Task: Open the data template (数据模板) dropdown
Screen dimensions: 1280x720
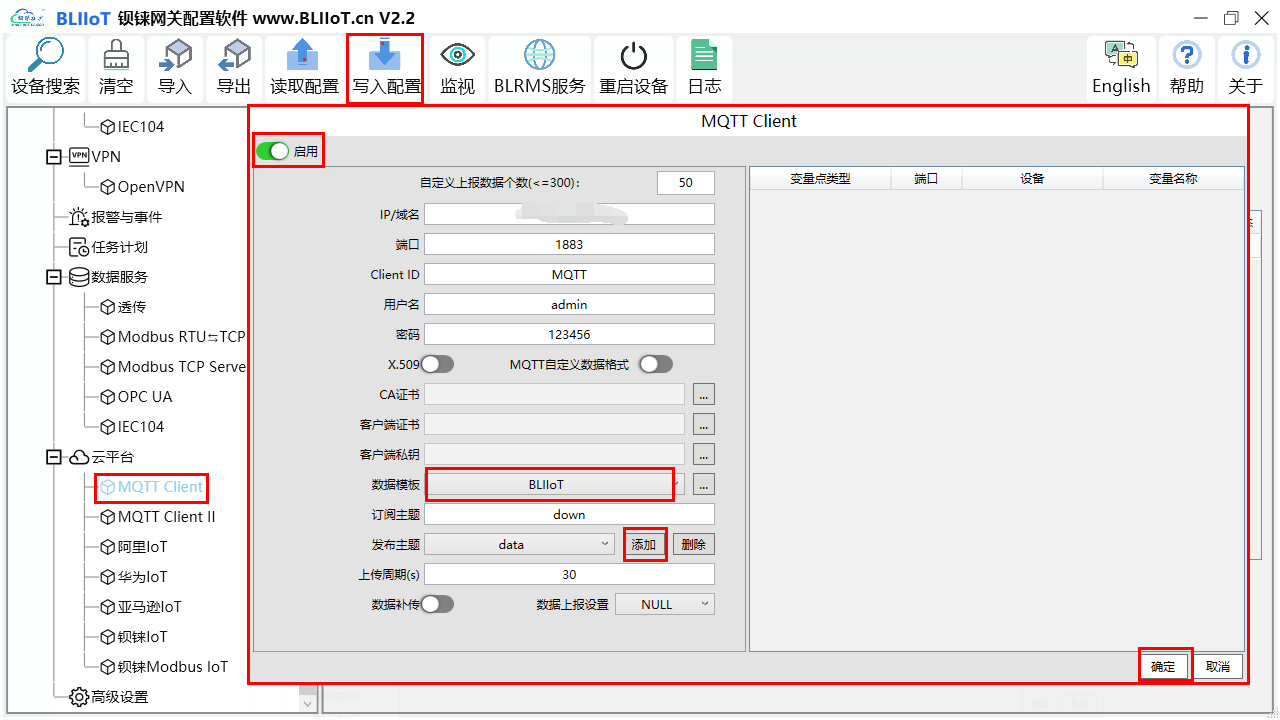Action: click(x=555, y=484)
